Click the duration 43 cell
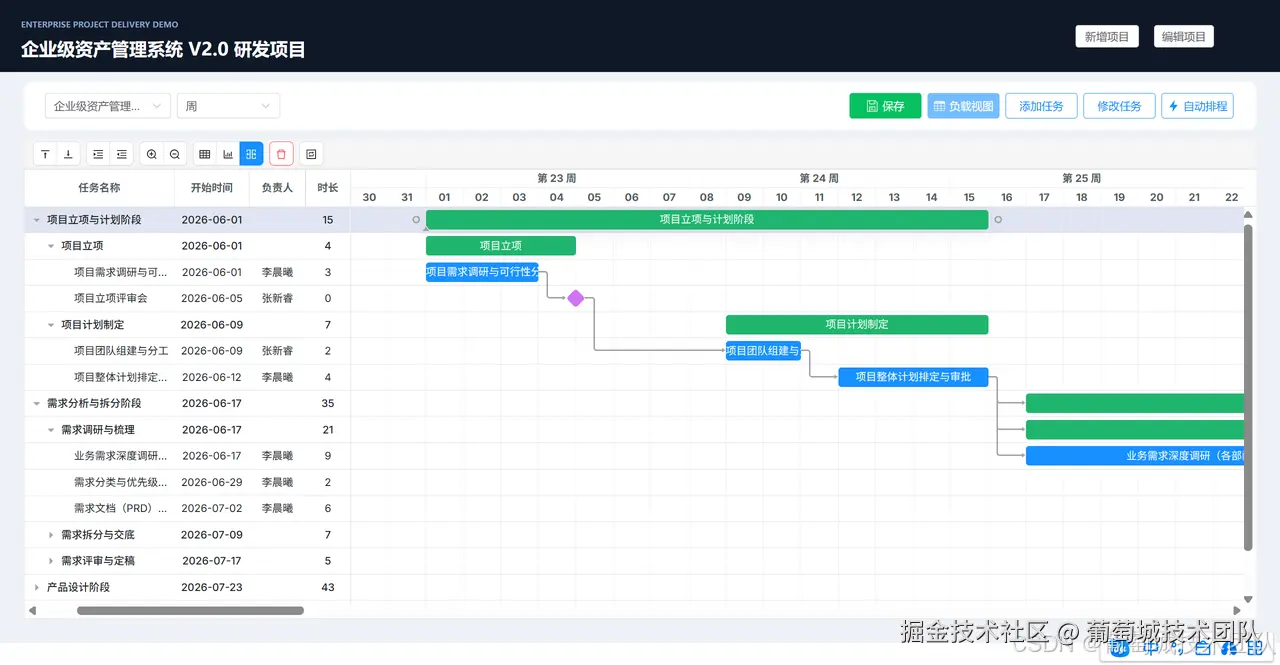Viewport: 1280px width, 665px height. pos(328,588)
